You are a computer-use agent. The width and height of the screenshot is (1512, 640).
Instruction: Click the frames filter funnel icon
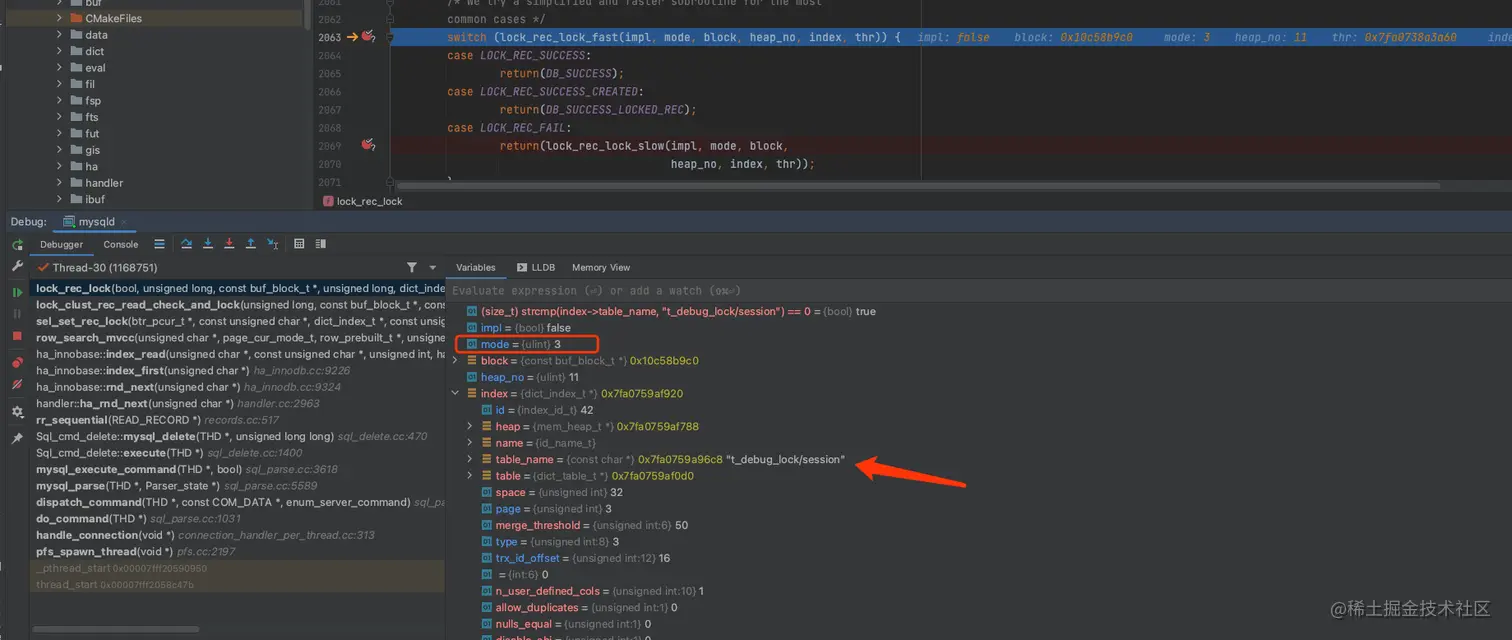click(x=412, y=268)
